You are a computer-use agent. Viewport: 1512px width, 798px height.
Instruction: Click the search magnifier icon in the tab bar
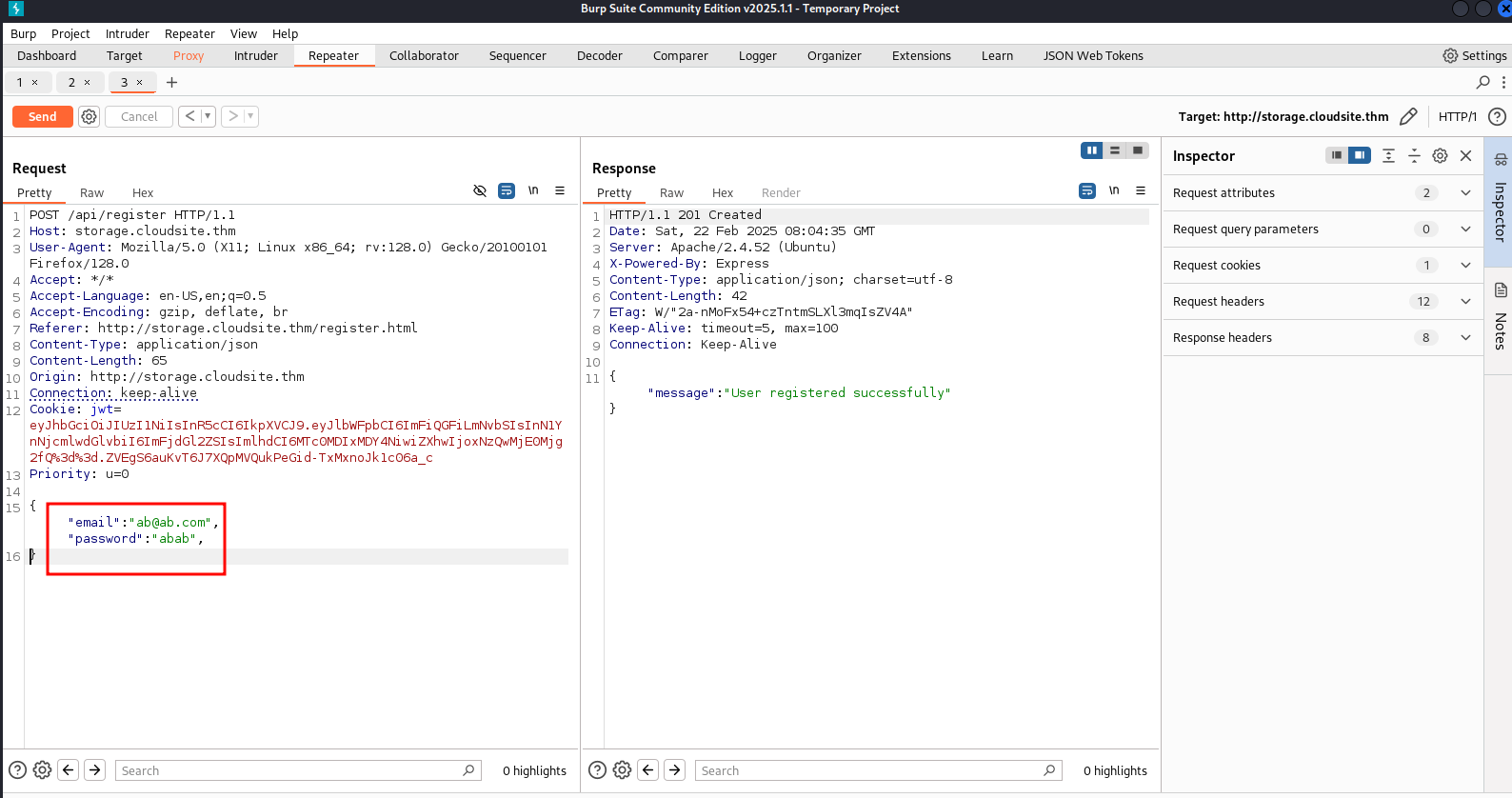tap(1482, 83)
